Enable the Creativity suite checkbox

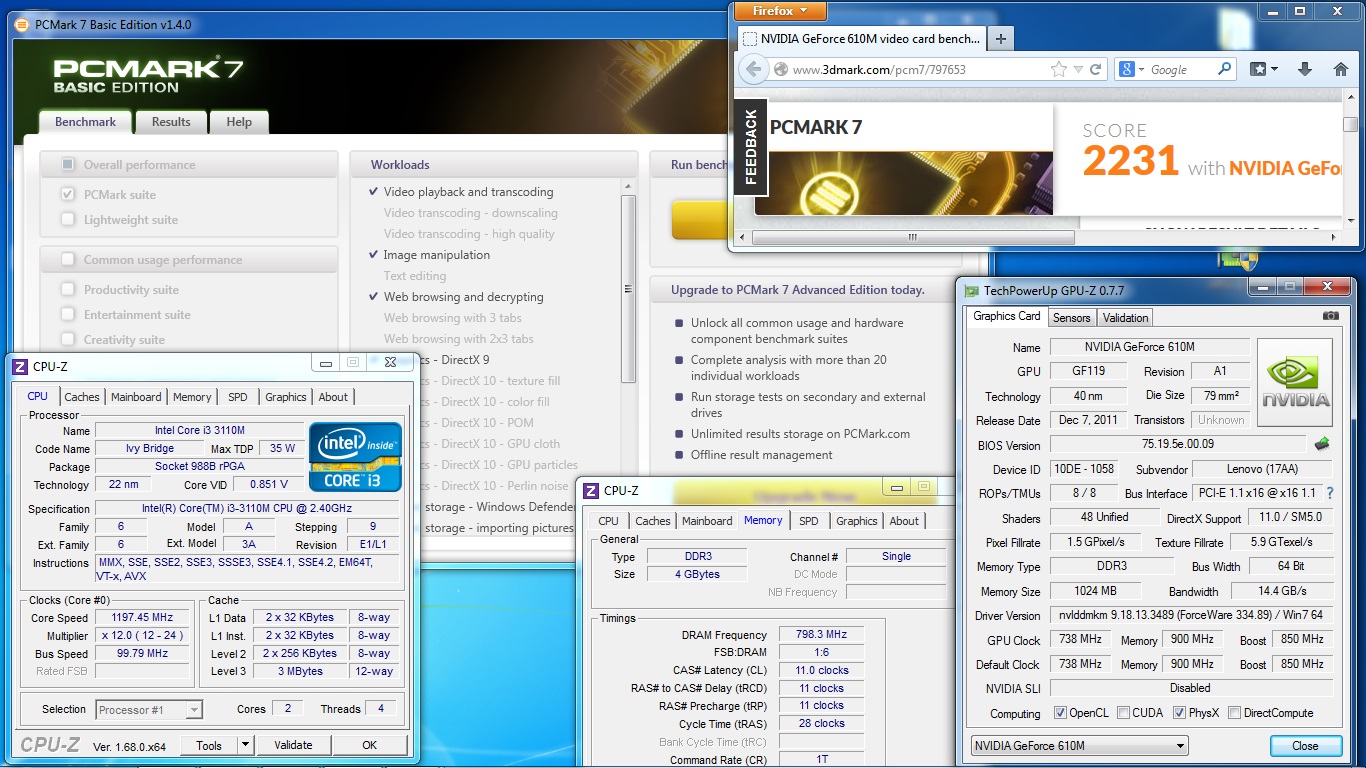[68, 339]
